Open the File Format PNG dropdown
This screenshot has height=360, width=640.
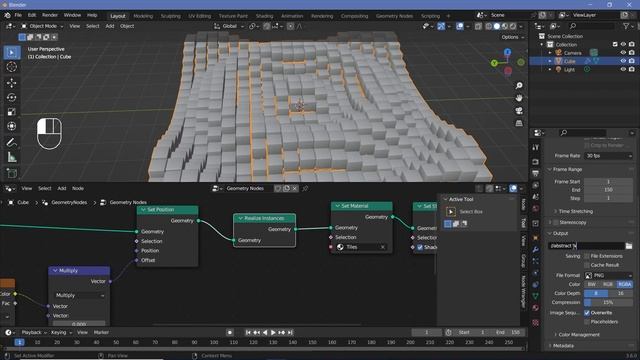pos(608,276)
